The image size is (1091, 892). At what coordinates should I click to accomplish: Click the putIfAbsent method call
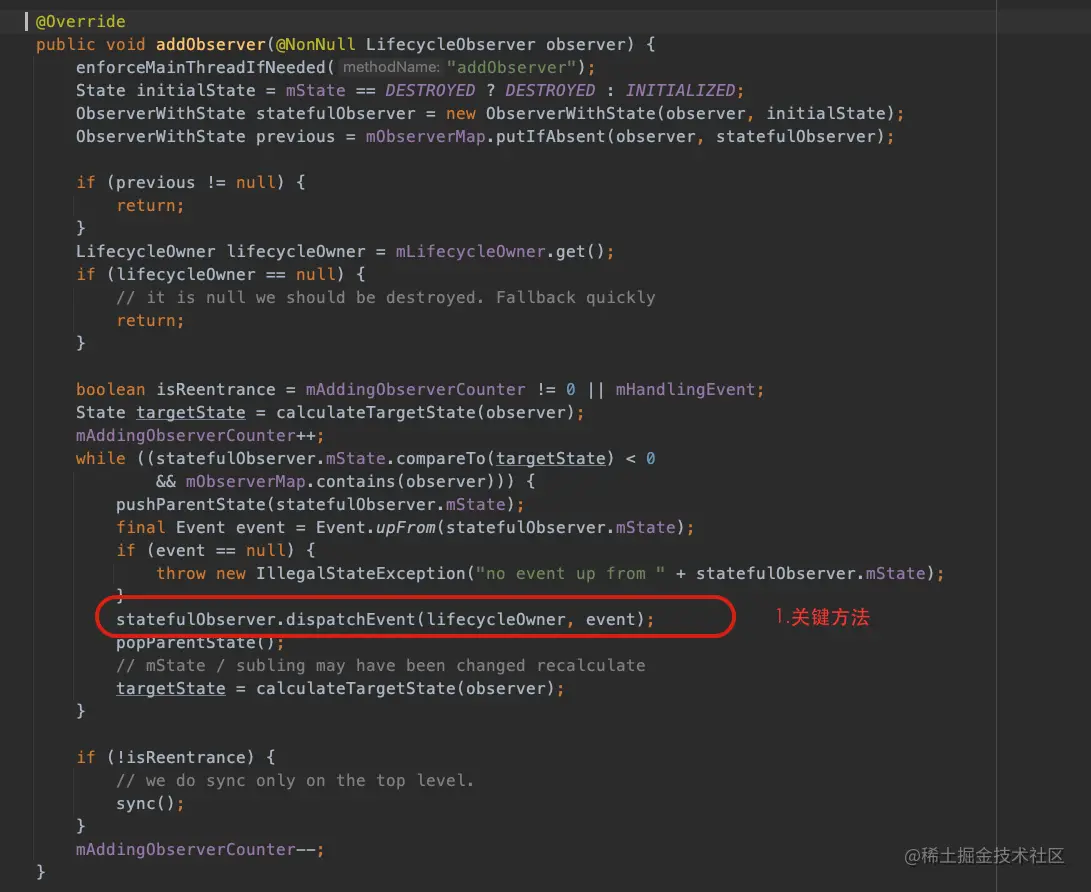click(x=550, y=136)
